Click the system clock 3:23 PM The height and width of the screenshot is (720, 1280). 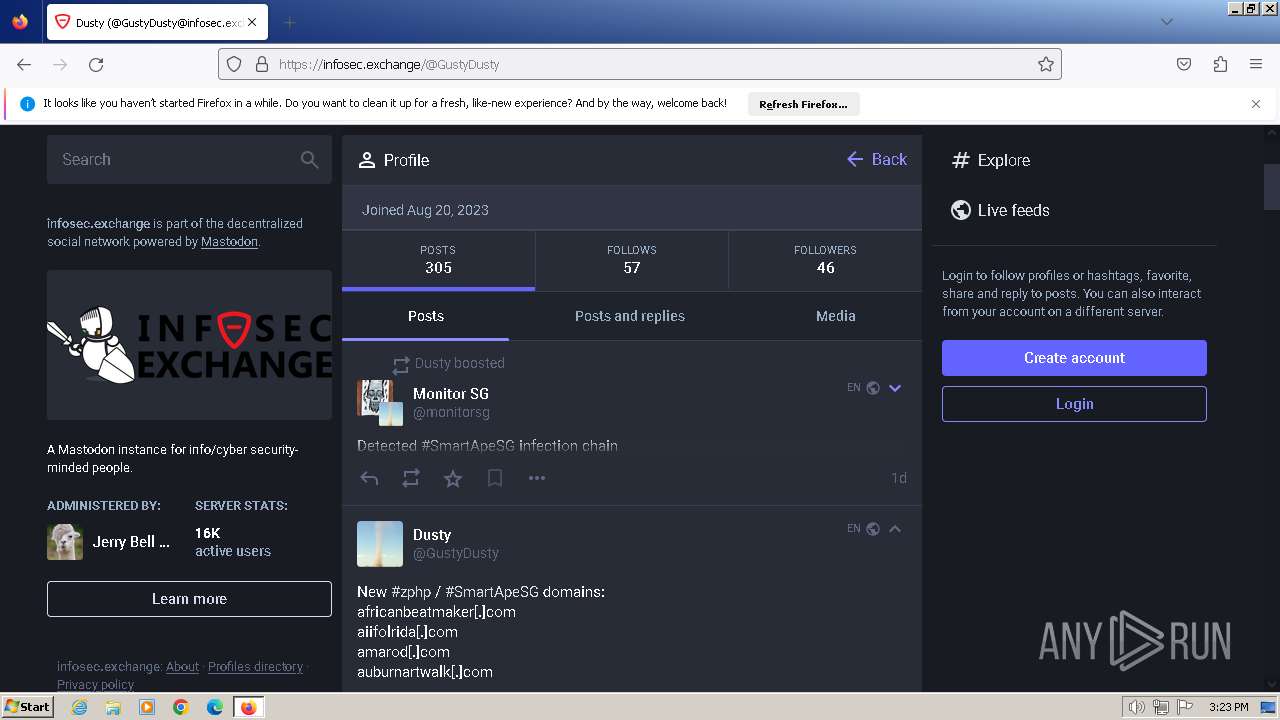click(x=1228, y=707)
